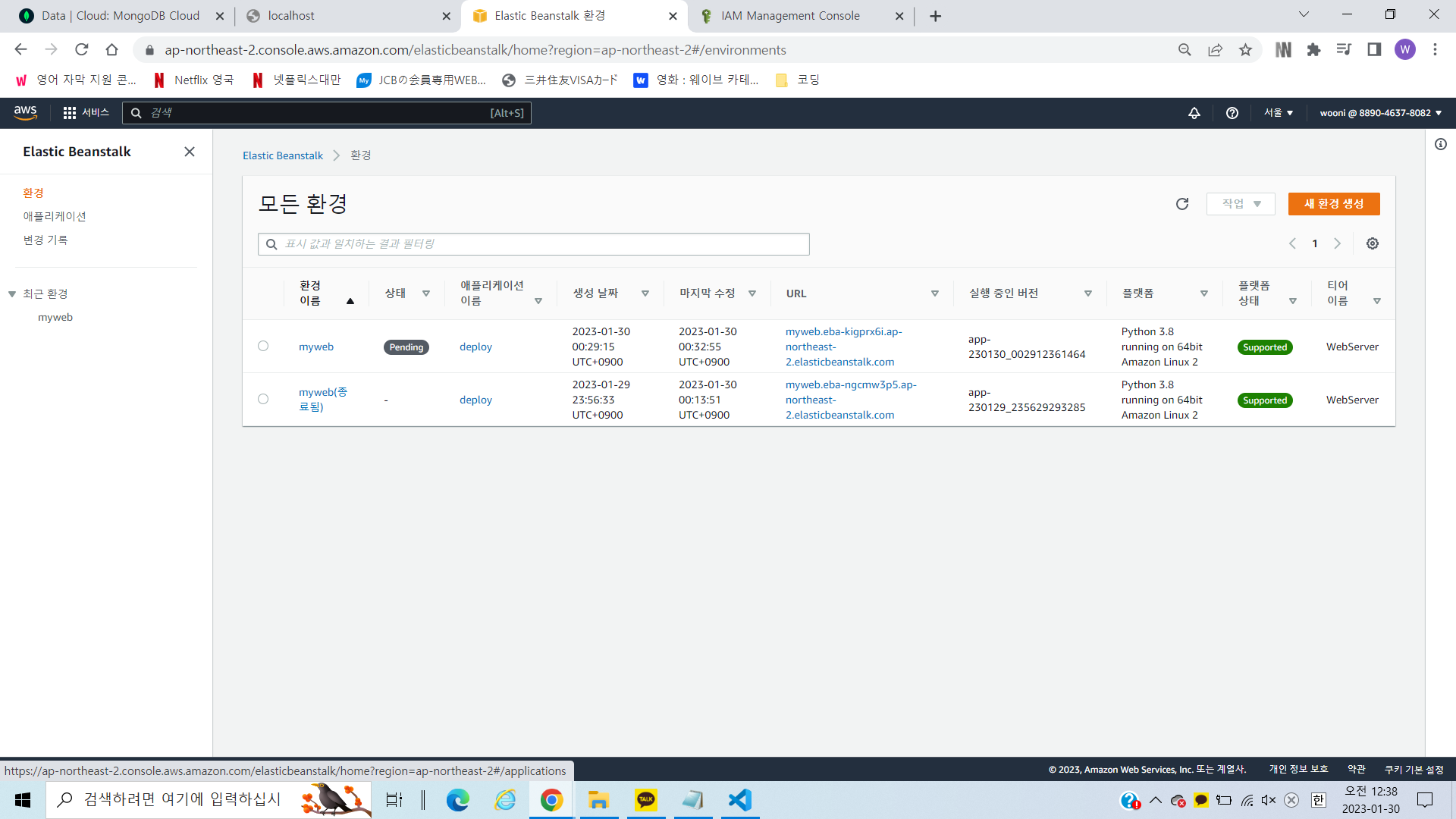The image size is (1456, 819).
Task: Open 쿠키 기본 설정 footer link
Action: point(1414,770)
